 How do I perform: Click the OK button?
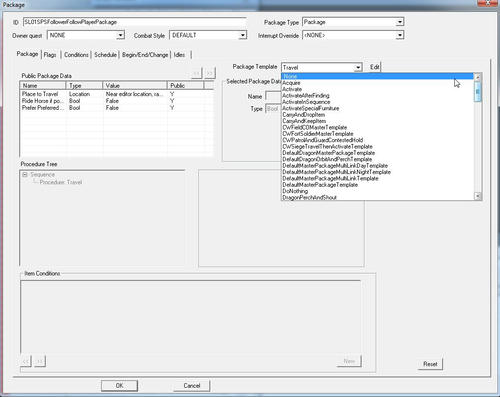(x=119, y=386)
